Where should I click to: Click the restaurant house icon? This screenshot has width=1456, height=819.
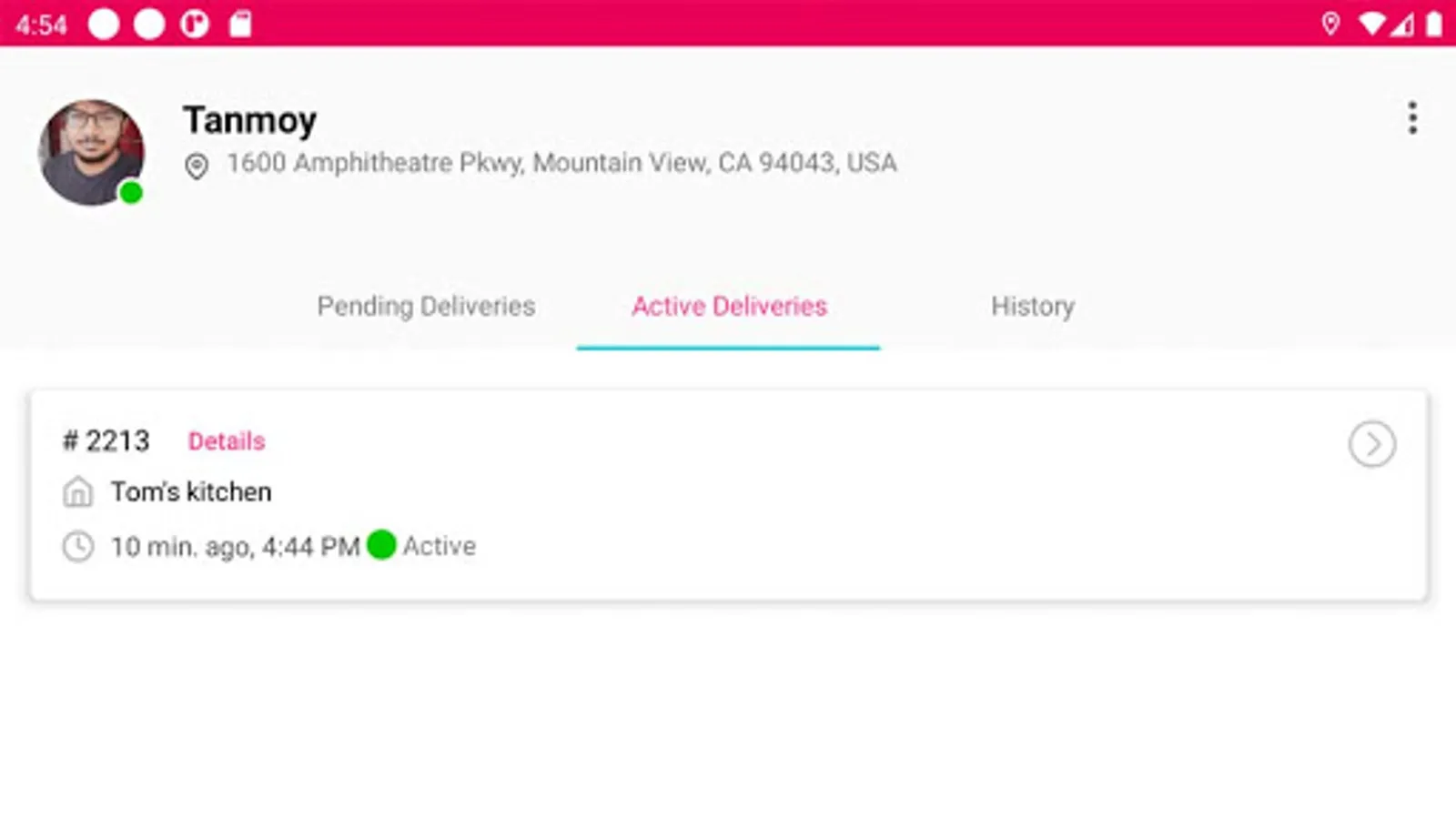78,492
